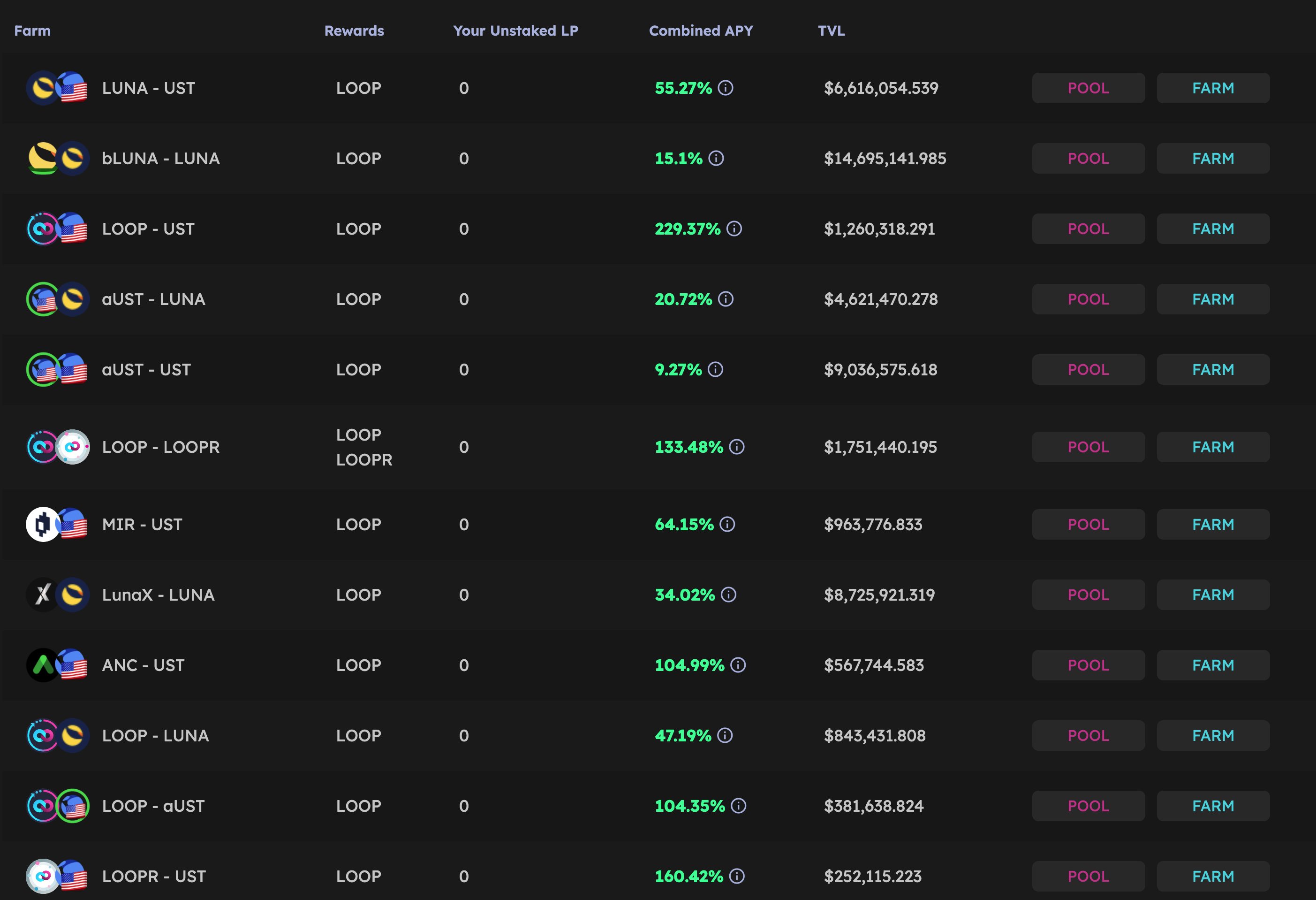Viewport: 1316px width, 900px height.
Task: Click FARM on the LOOP - aUST row
Action: tap(1213, 805)
